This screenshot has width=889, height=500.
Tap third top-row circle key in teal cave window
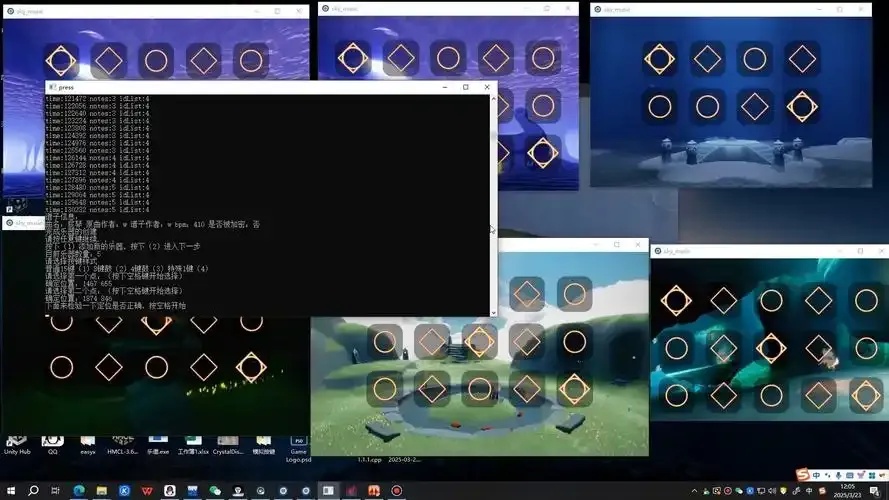tap(771, 300)
